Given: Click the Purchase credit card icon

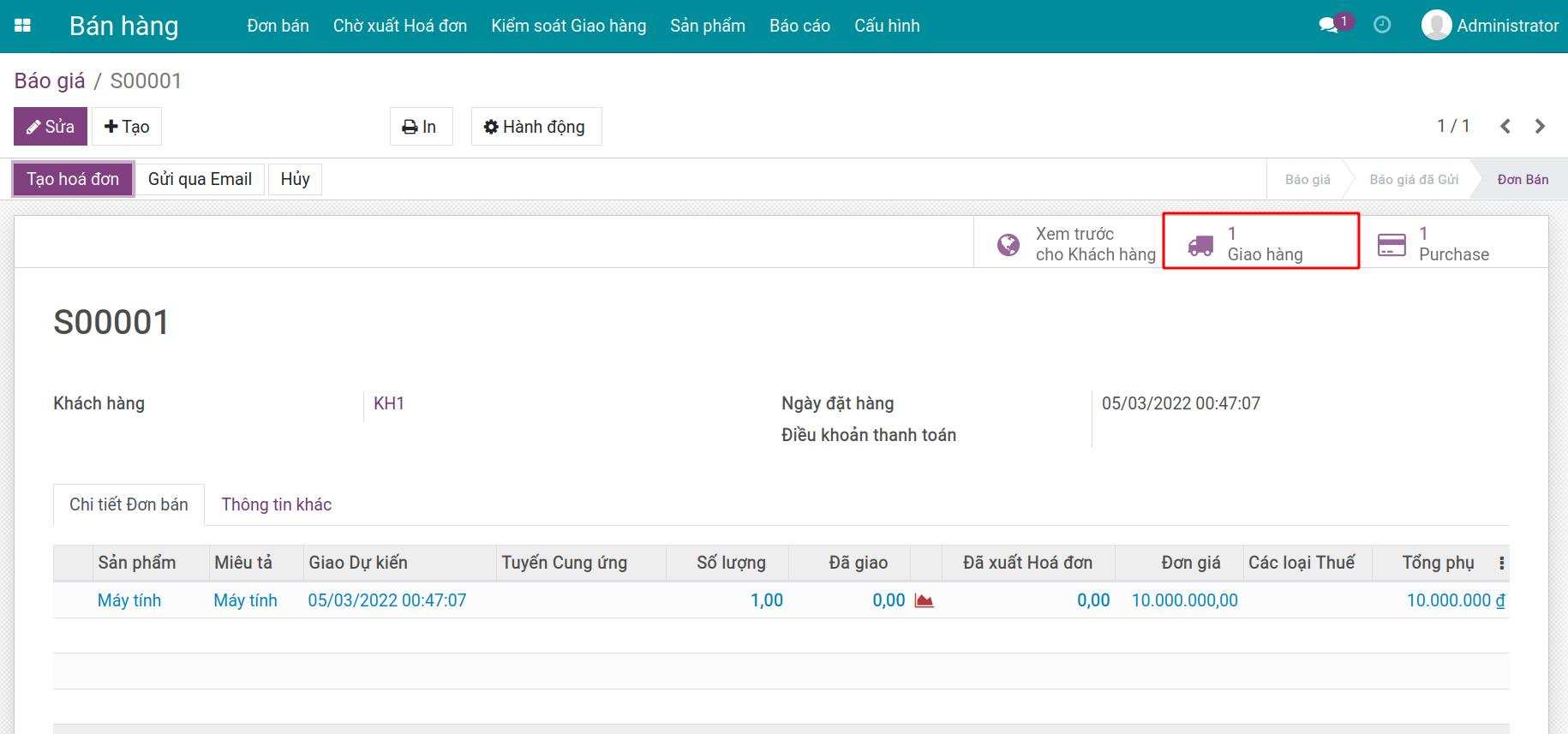Looking at the screenshot, I should 1391,245.
